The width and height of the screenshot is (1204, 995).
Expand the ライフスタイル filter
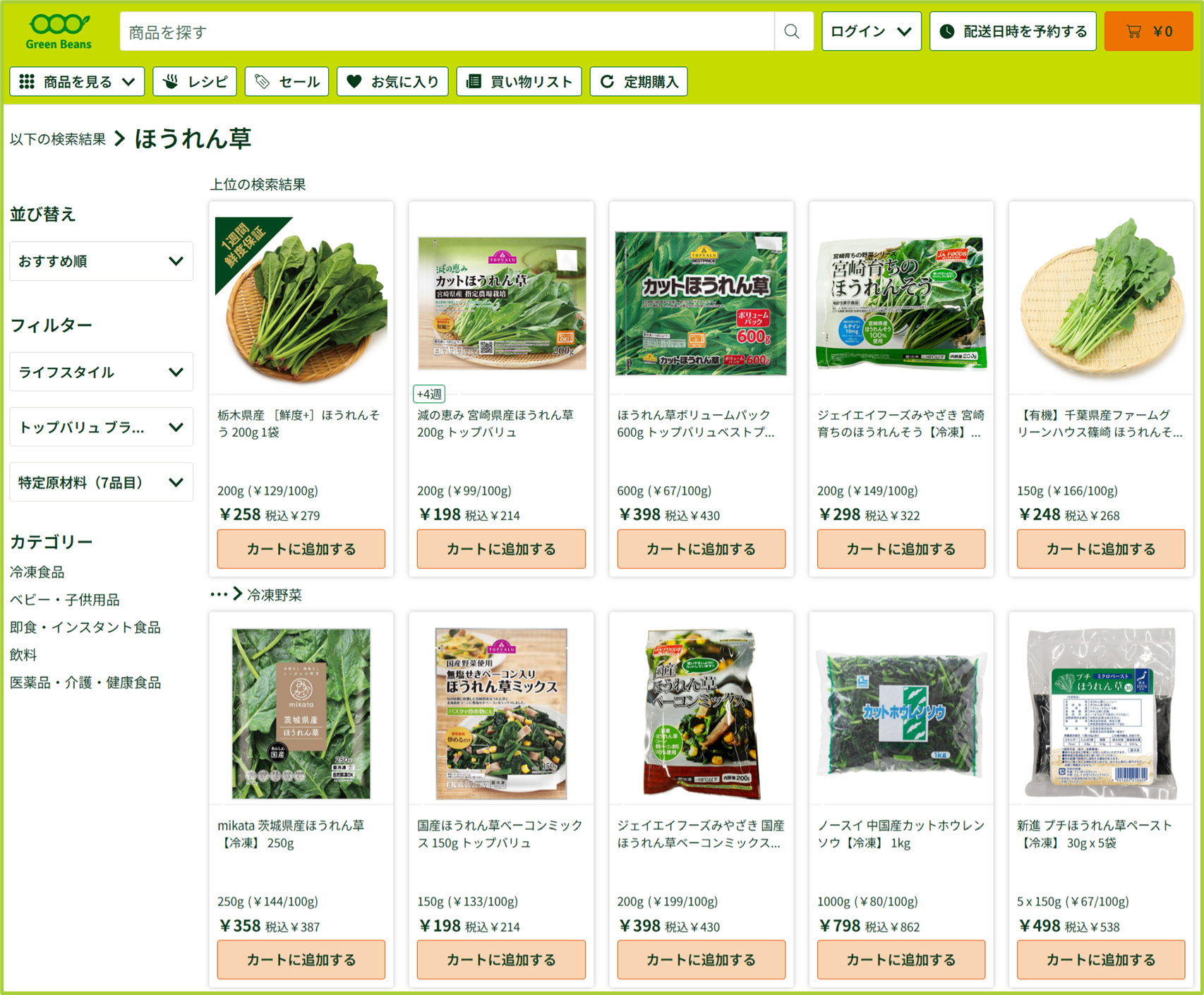pos(101,372)
